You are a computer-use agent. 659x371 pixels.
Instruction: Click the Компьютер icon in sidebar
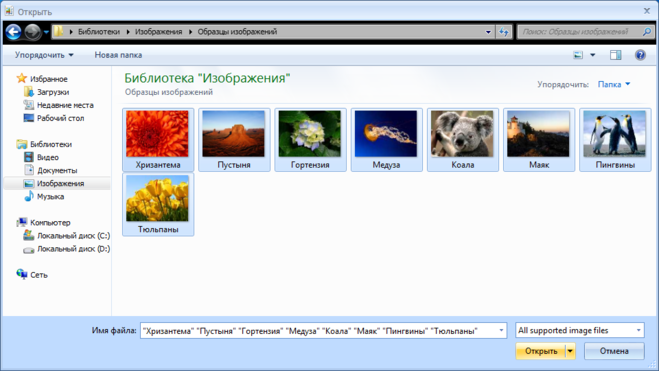tap(21, 222)
